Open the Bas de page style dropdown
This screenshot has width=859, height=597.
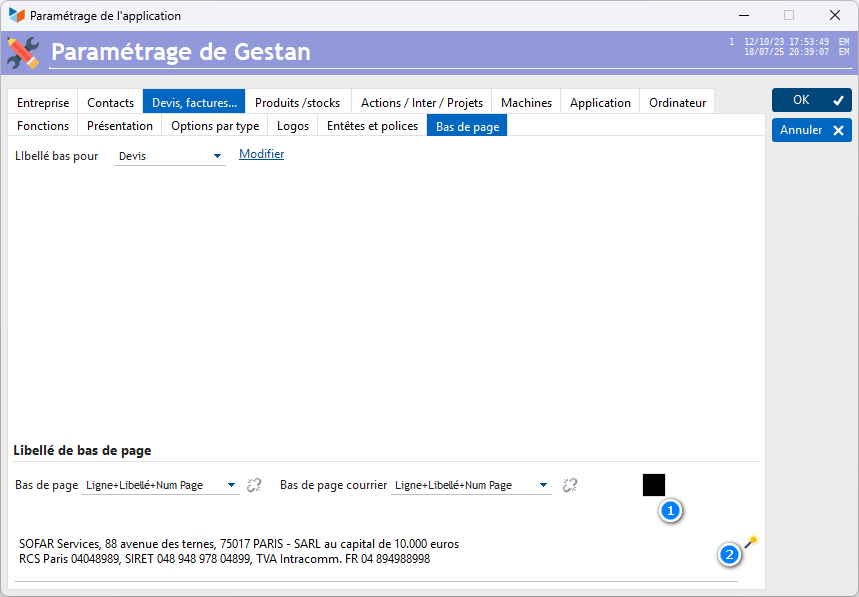click(232, 485)
